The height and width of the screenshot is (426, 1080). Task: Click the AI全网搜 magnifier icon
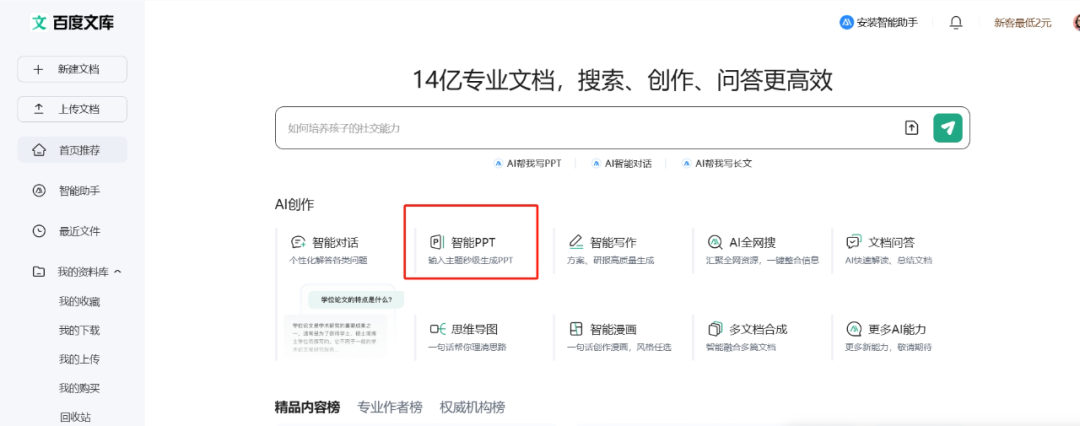point(716,243)
